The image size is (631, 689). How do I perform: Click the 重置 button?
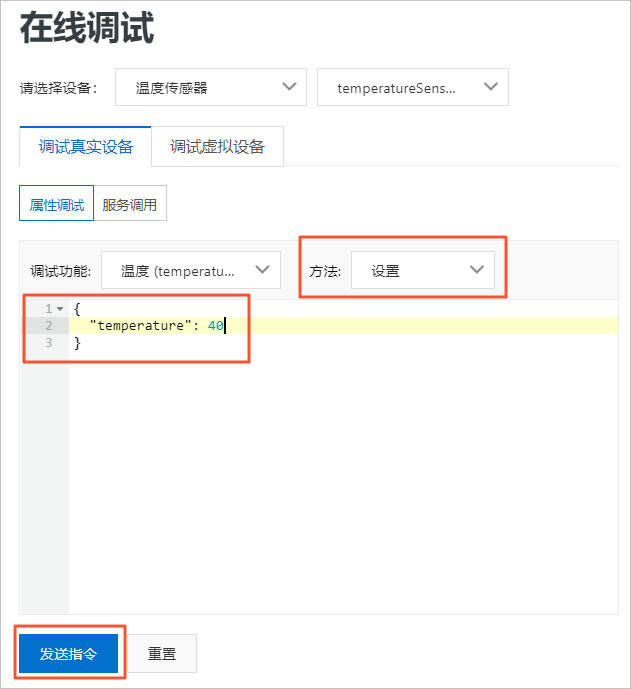click(162, 653)
